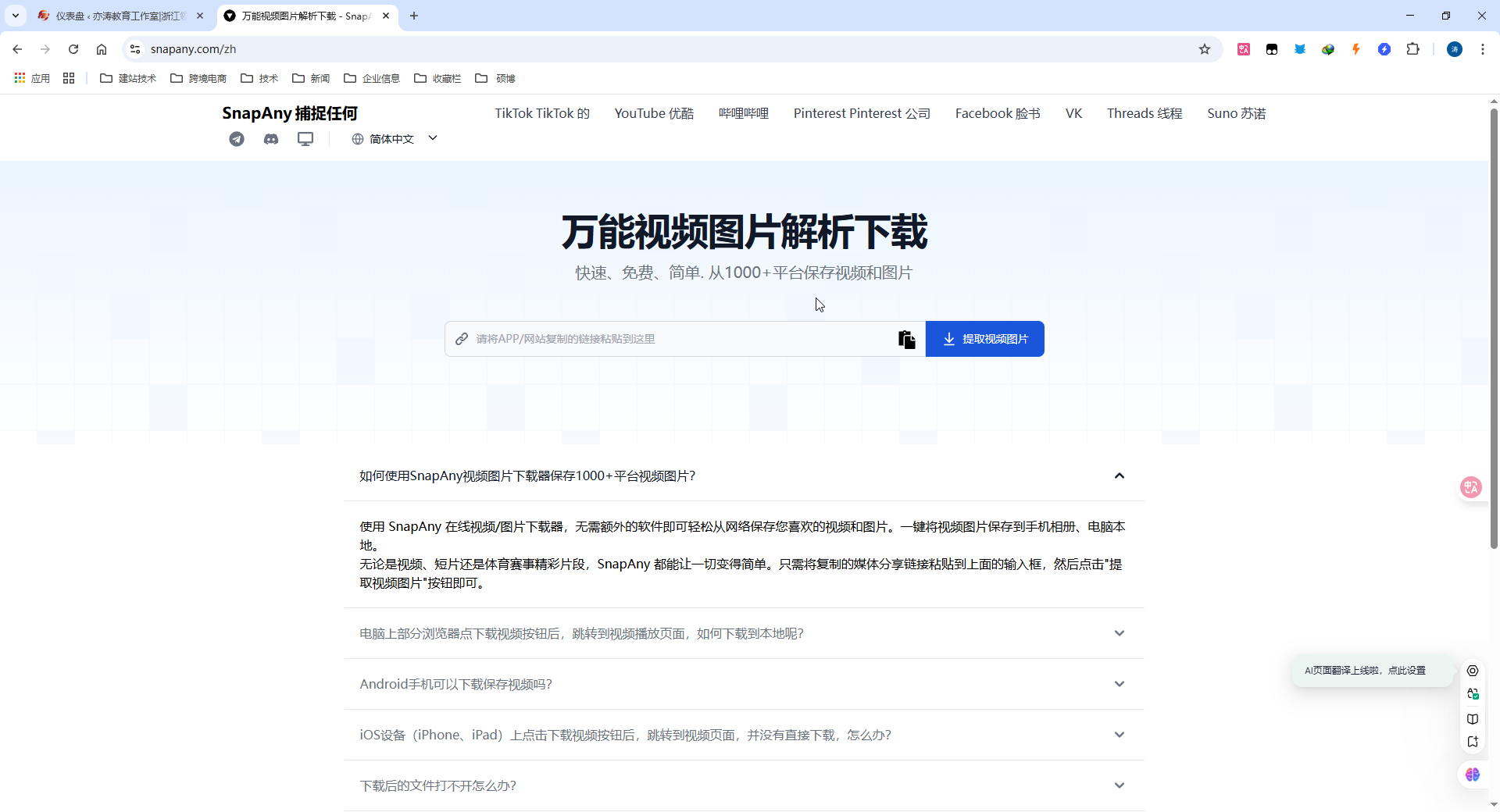Open the 建站技术 bookmark folder
The width and height of the screenshot is (1500, 812).
click(x=128, y=78)
